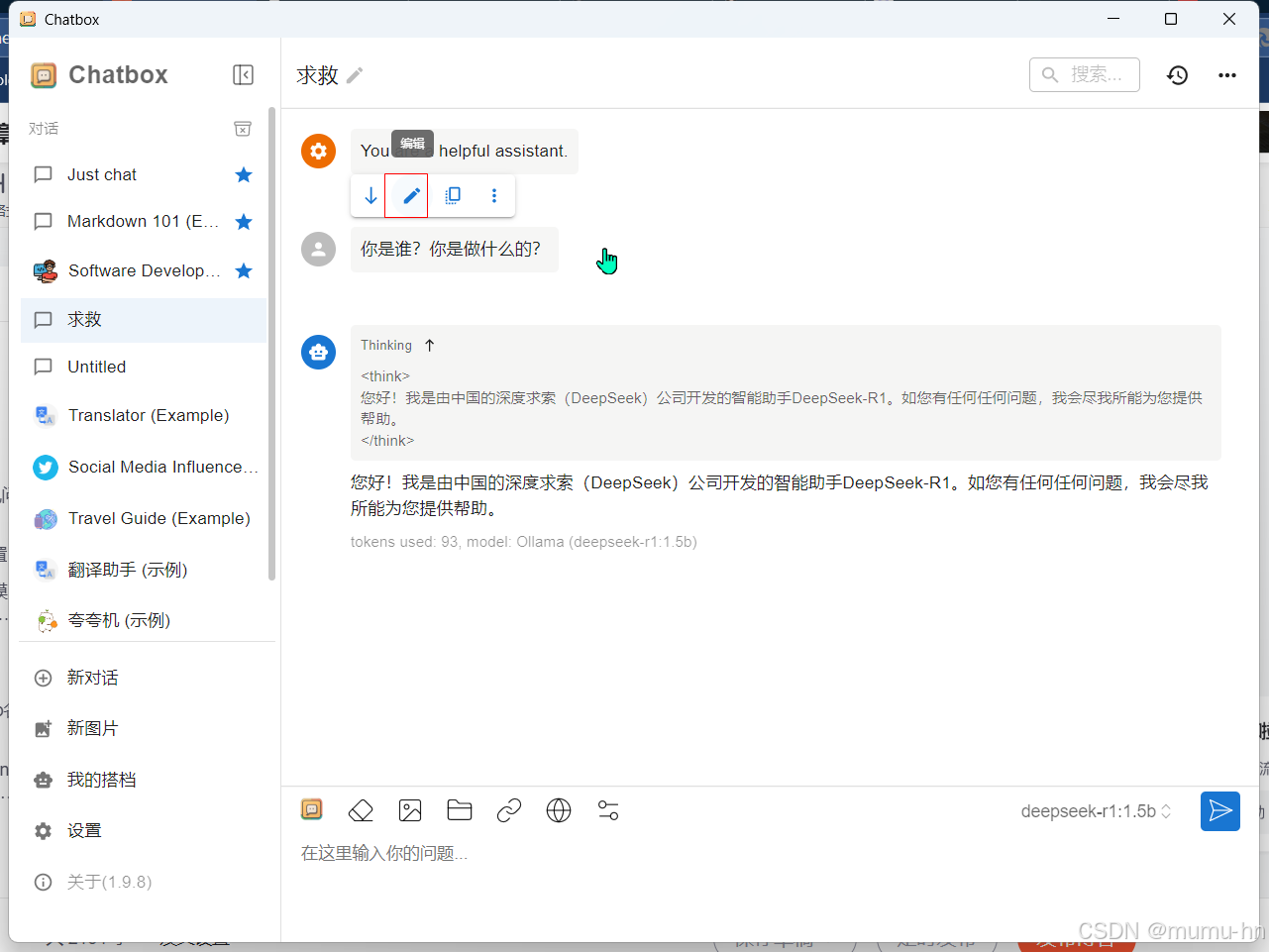
Task: Unstar the Just chat conversation
Action: pyautogui.click(x=244, y=175)
